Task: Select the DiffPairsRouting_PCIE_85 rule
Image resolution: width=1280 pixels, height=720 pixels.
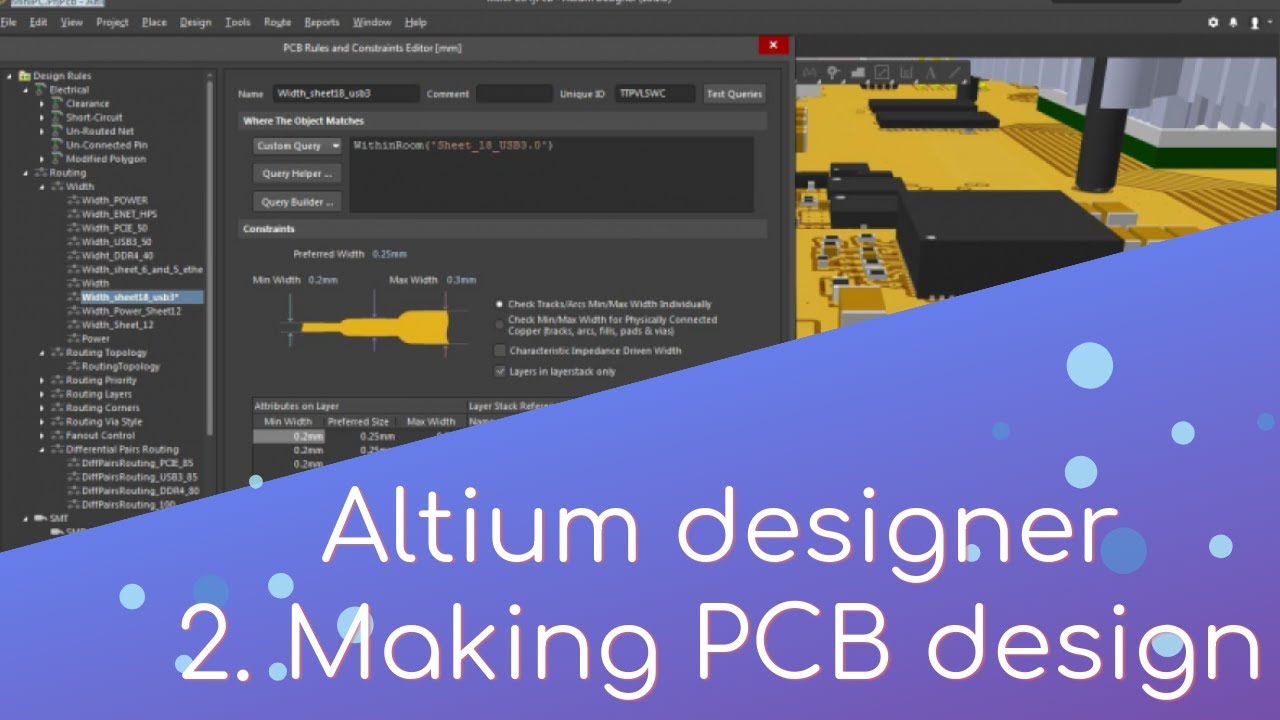Action: tap(137, 464)
